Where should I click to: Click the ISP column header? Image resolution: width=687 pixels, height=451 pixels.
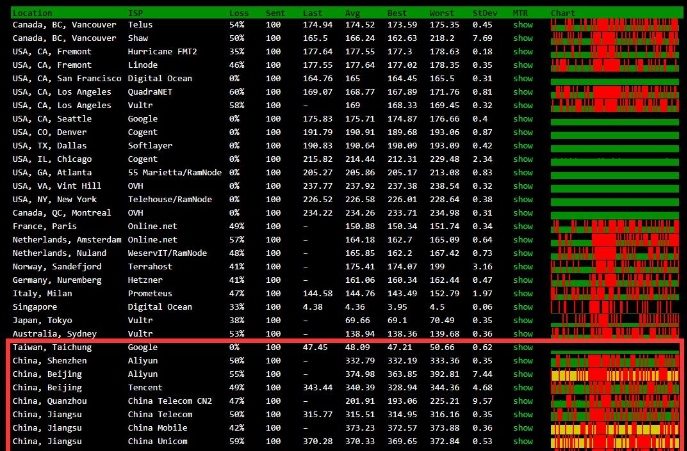click(x=135, y=13)
